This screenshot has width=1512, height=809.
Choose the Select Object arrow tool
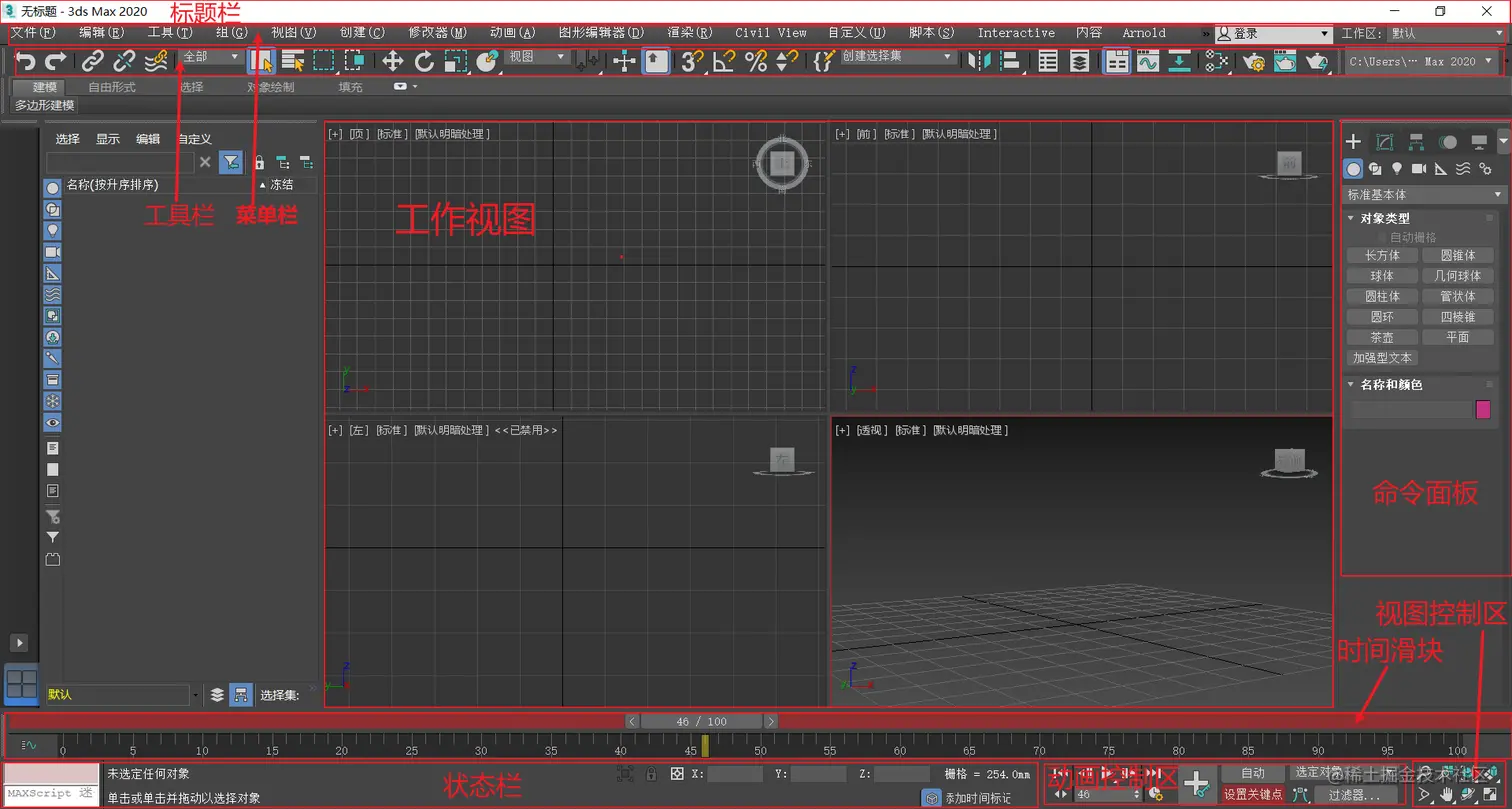coord(261,62)
